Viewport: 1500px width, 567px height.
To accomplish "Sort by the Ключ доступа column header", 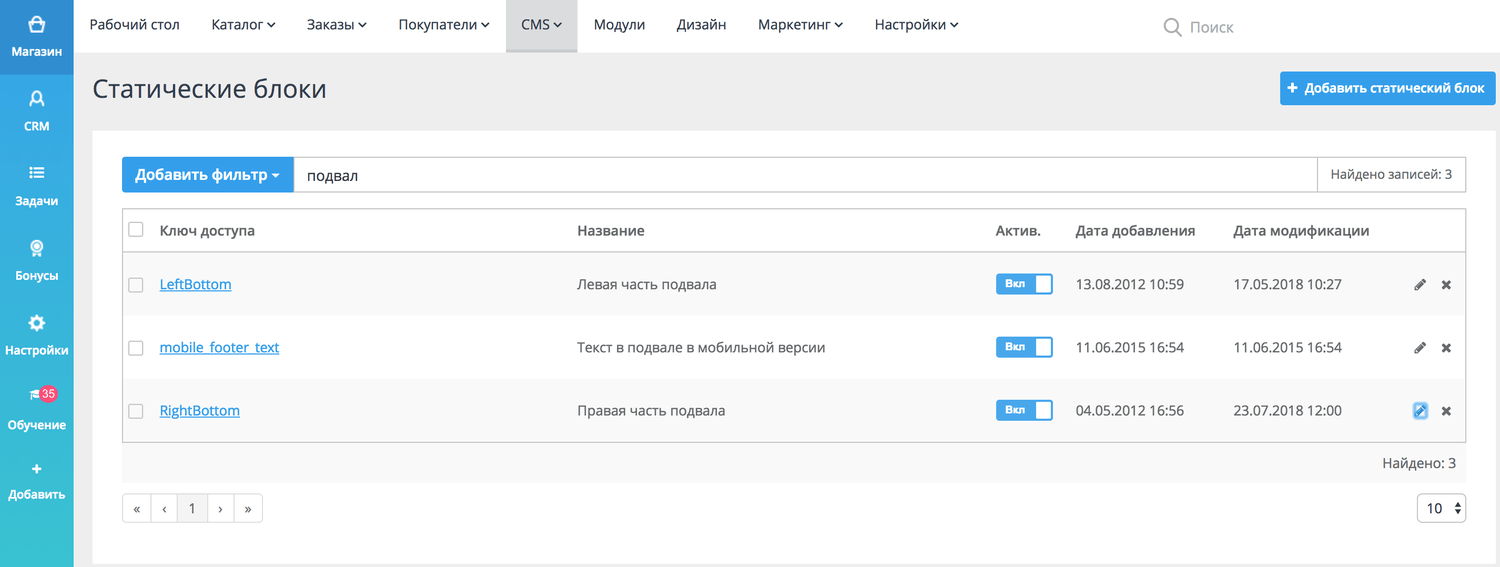I will coord(207,231).
